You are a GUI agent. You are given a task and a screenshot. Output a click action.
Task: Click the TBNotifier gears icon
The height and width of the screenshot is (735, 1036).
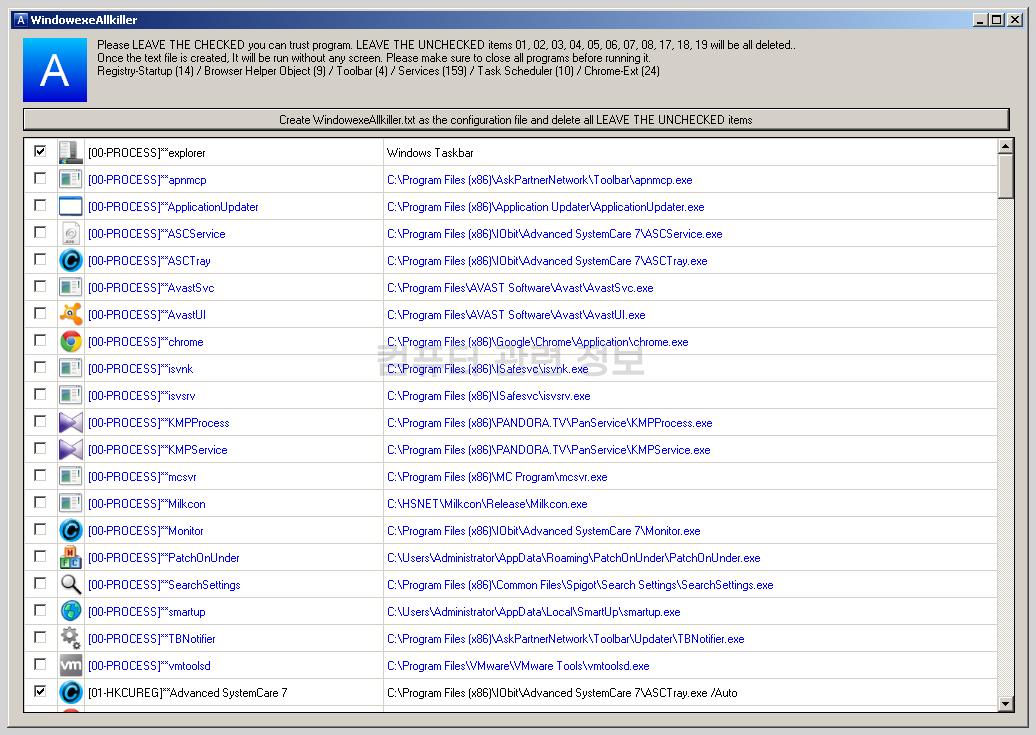point(71,638)
